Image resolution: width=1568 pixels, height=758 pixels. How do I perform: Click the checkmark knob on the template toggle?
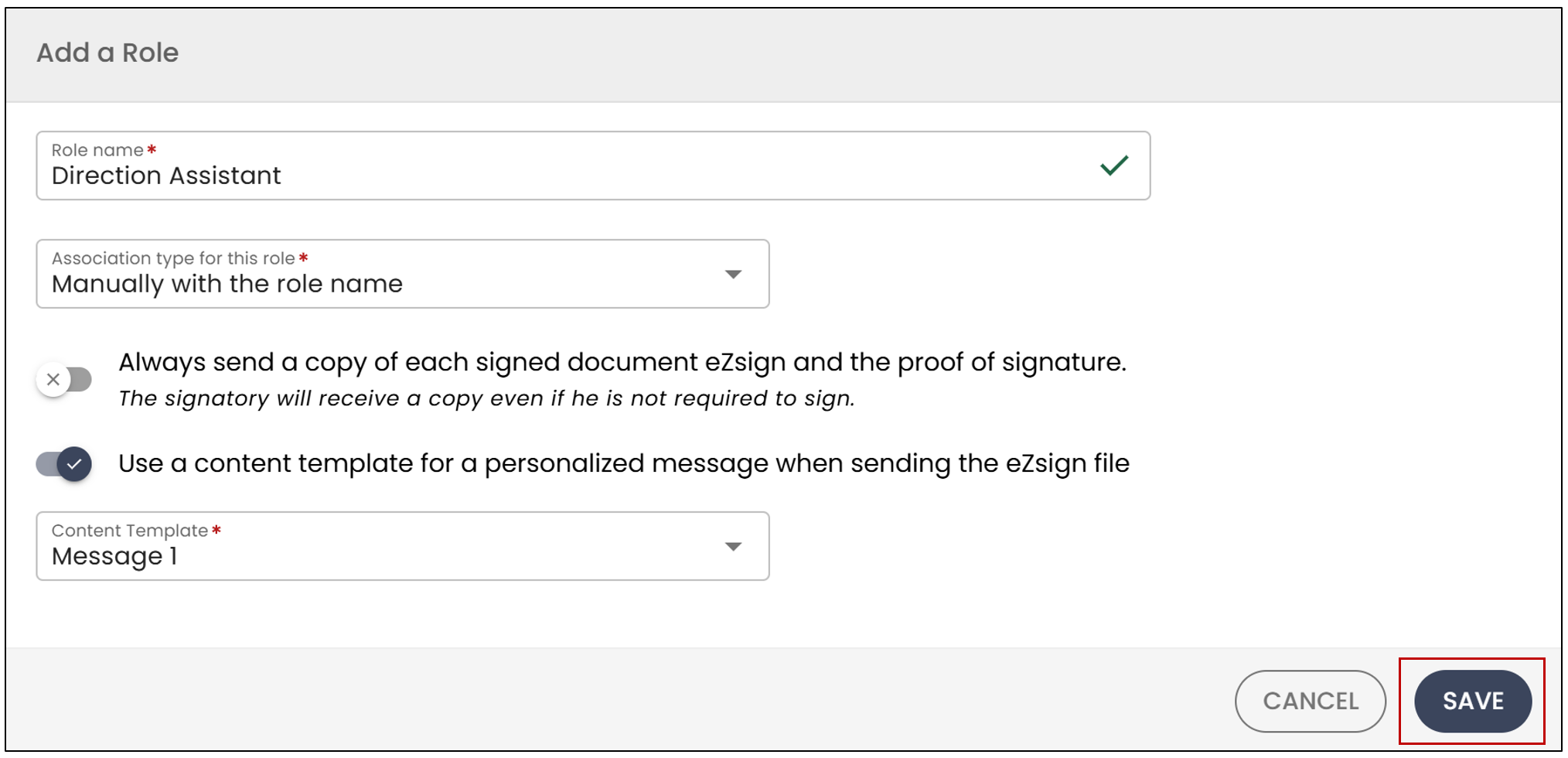(x=74, y=464)
